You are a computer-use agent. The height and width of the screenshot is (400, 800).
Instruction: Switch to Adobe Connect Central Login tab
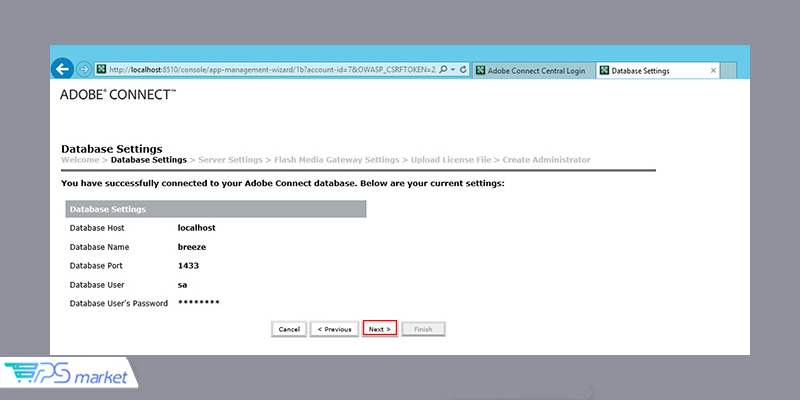[537, 71]
